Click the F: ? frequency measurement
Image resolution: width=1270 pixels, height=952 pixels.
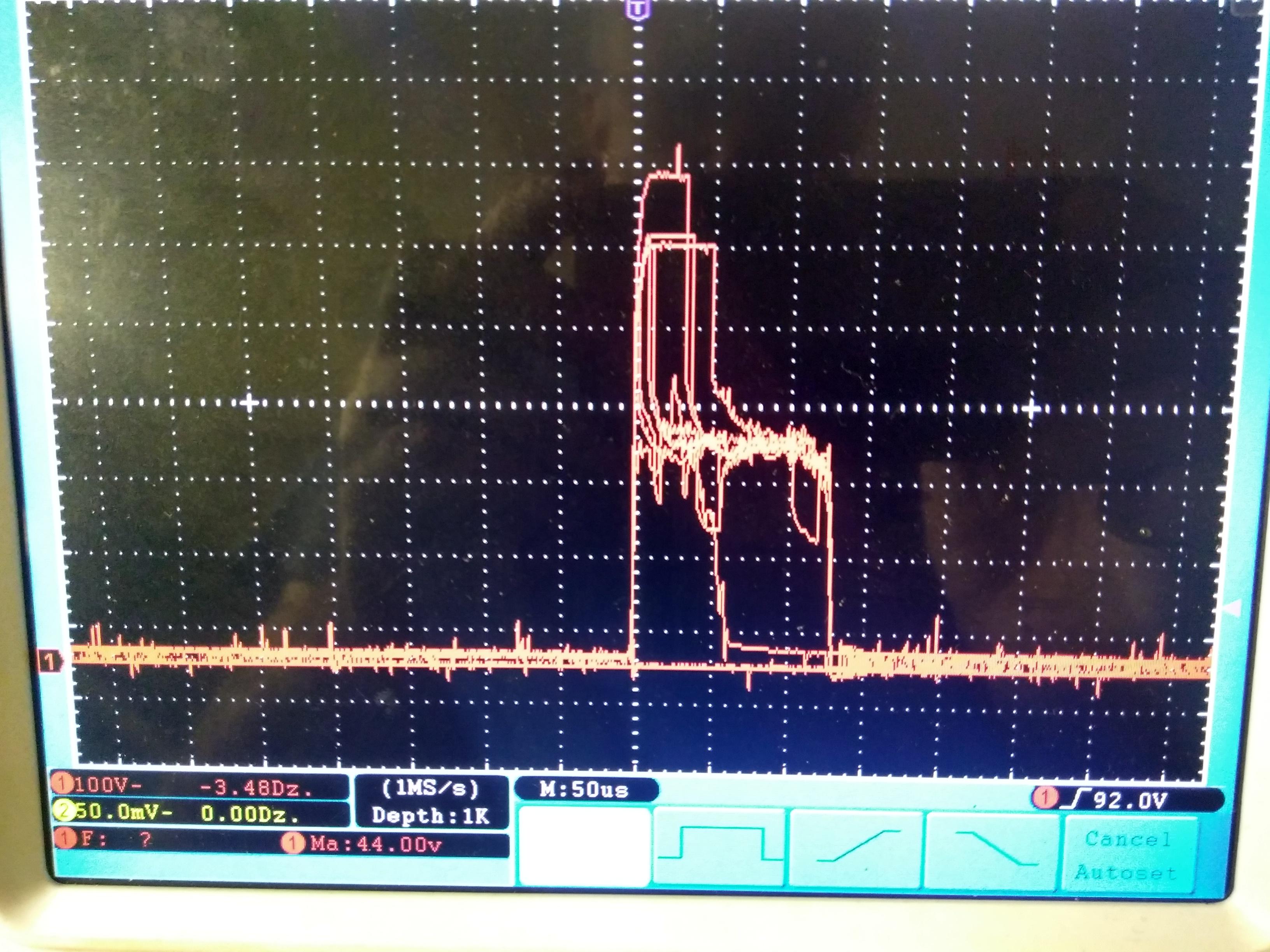click(116, 840)
